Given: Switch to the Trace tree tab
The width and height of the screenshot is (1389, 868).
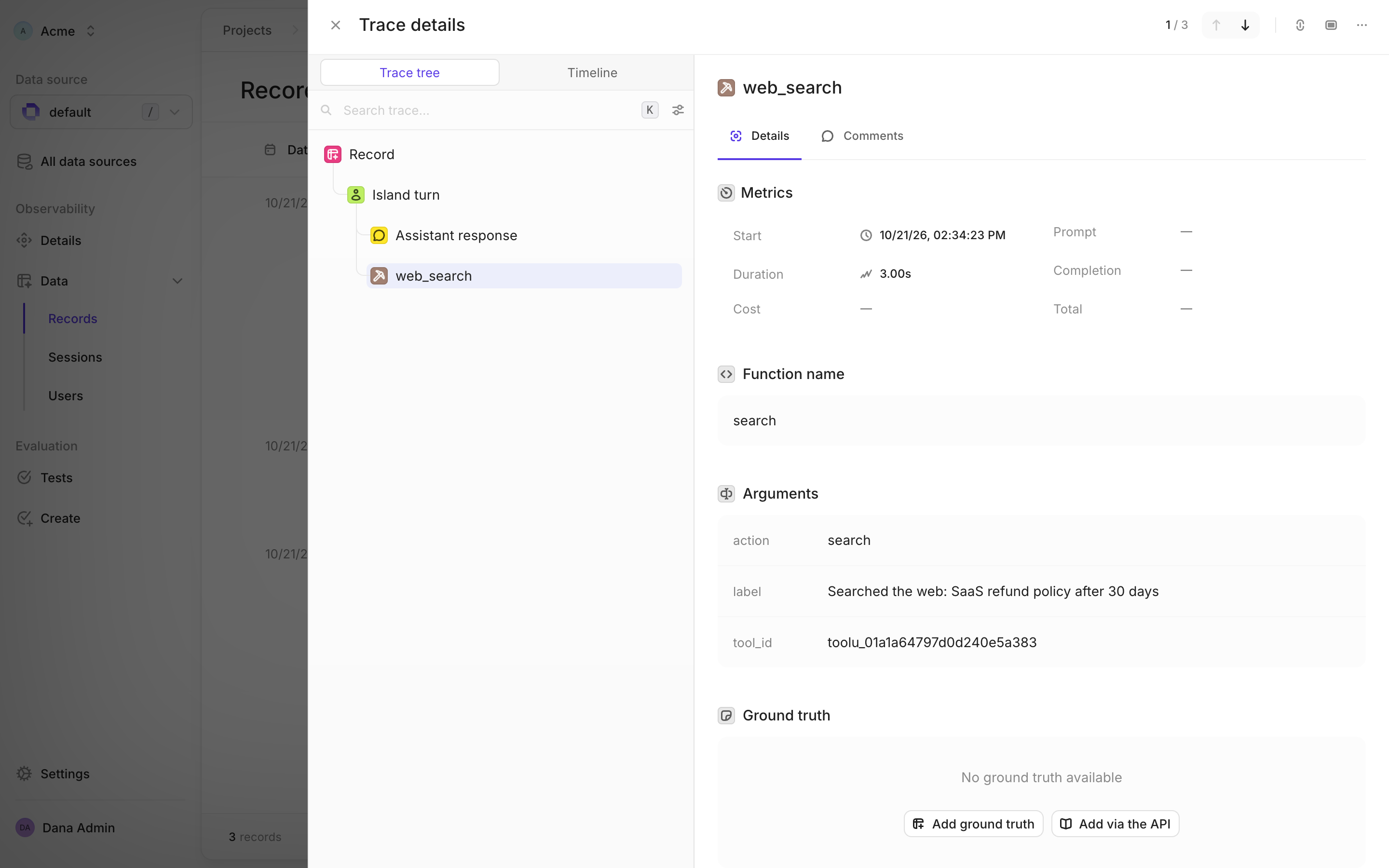Looking at the screenshot, I should coord(409,72).
